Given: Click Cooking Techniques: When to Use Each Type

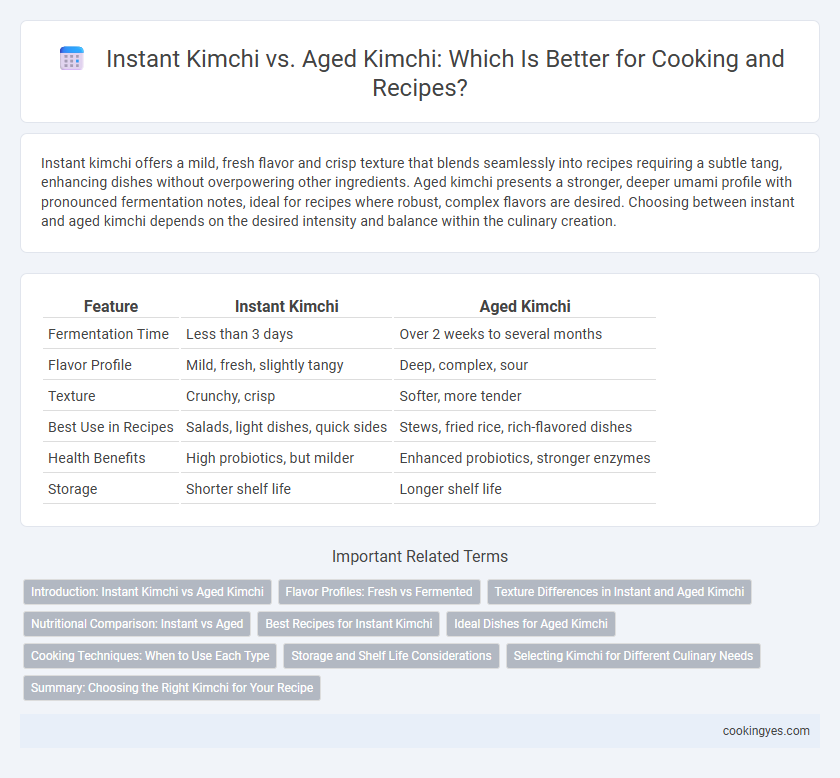Looking at the screenshot, I should pyautogui.click(x=150, y=656).
